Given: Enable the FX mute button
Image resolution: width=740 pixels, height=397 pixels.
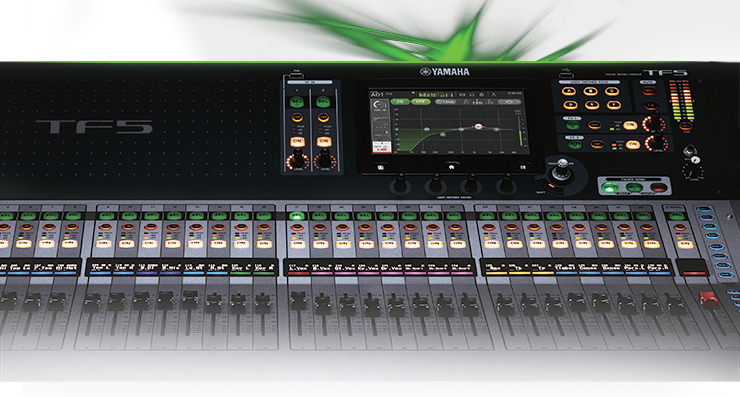Looking at the screenshot, I should click(651, 105).
